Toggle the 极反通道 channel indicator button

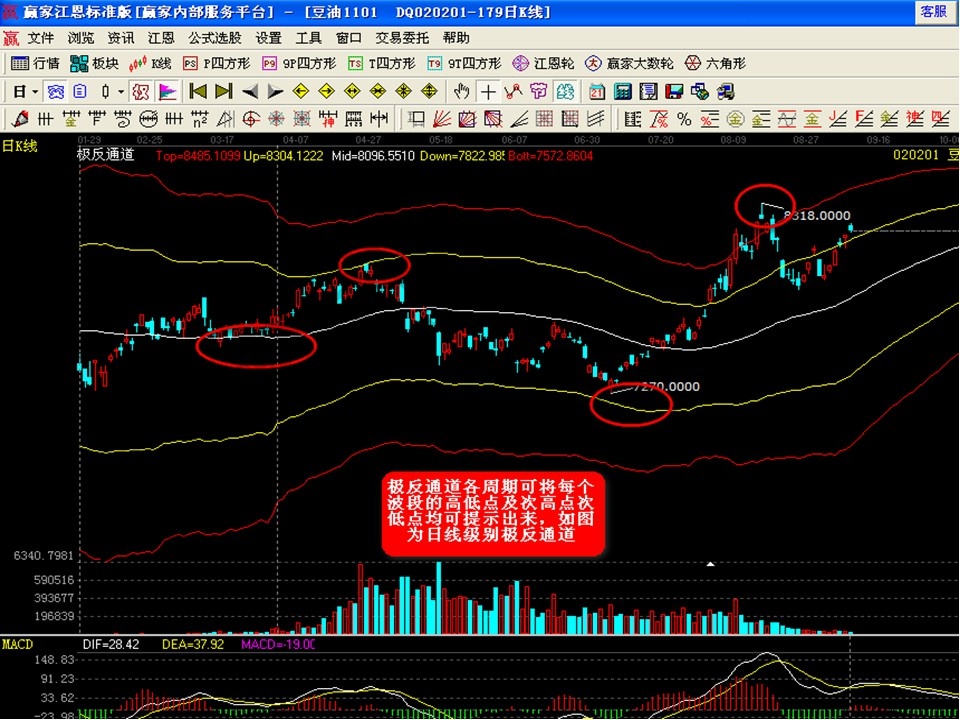coord(140,92)
